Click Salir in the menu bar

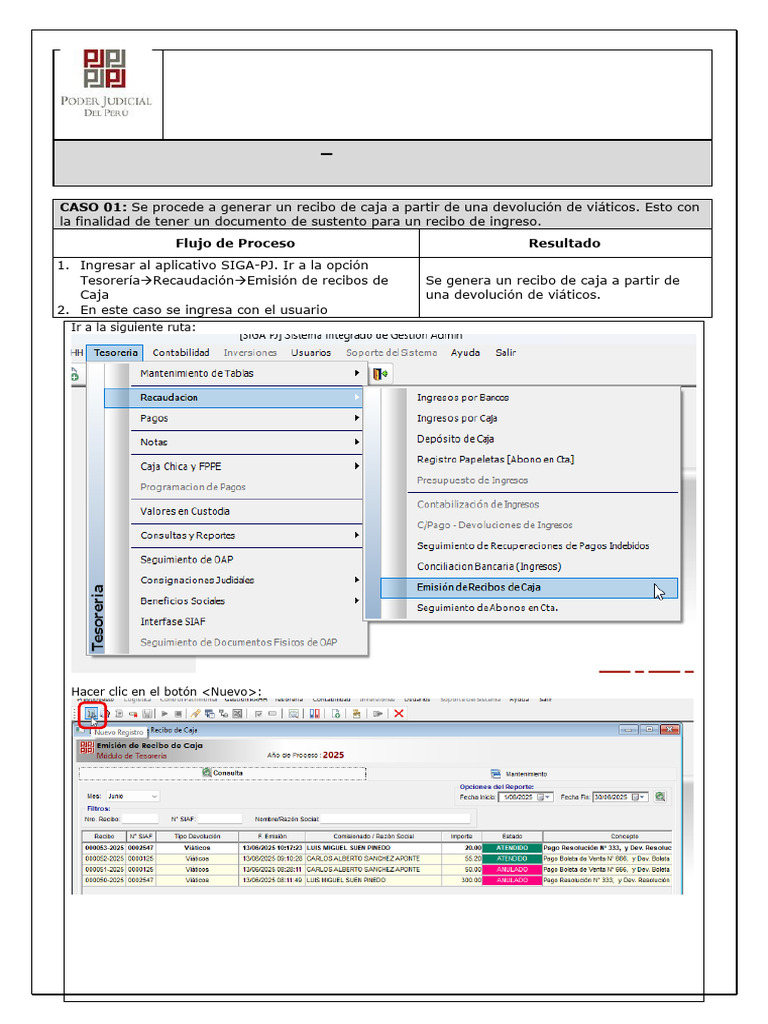click(x=505, y=353)
